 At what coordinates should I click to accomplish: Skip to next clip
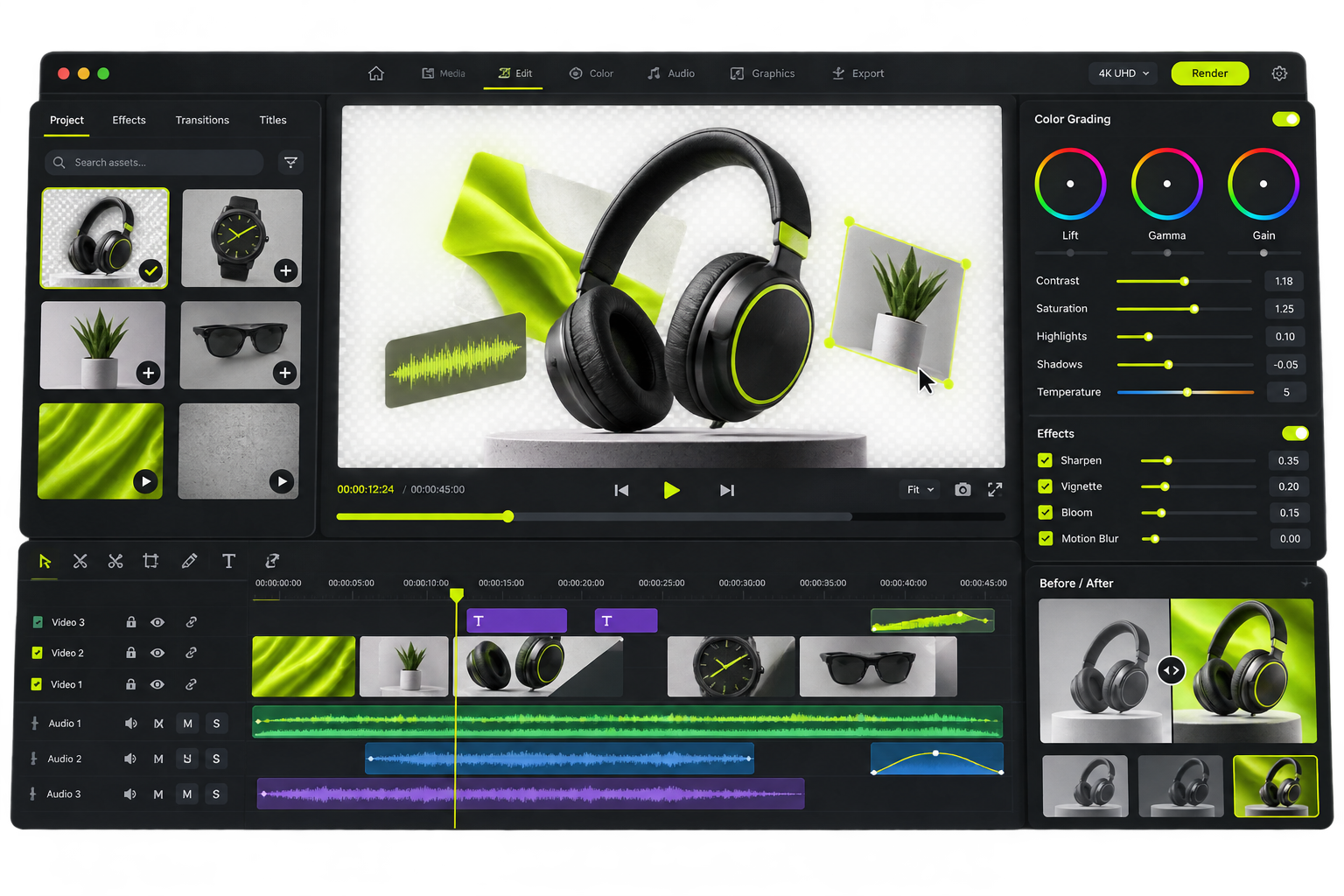click(727, 490)
